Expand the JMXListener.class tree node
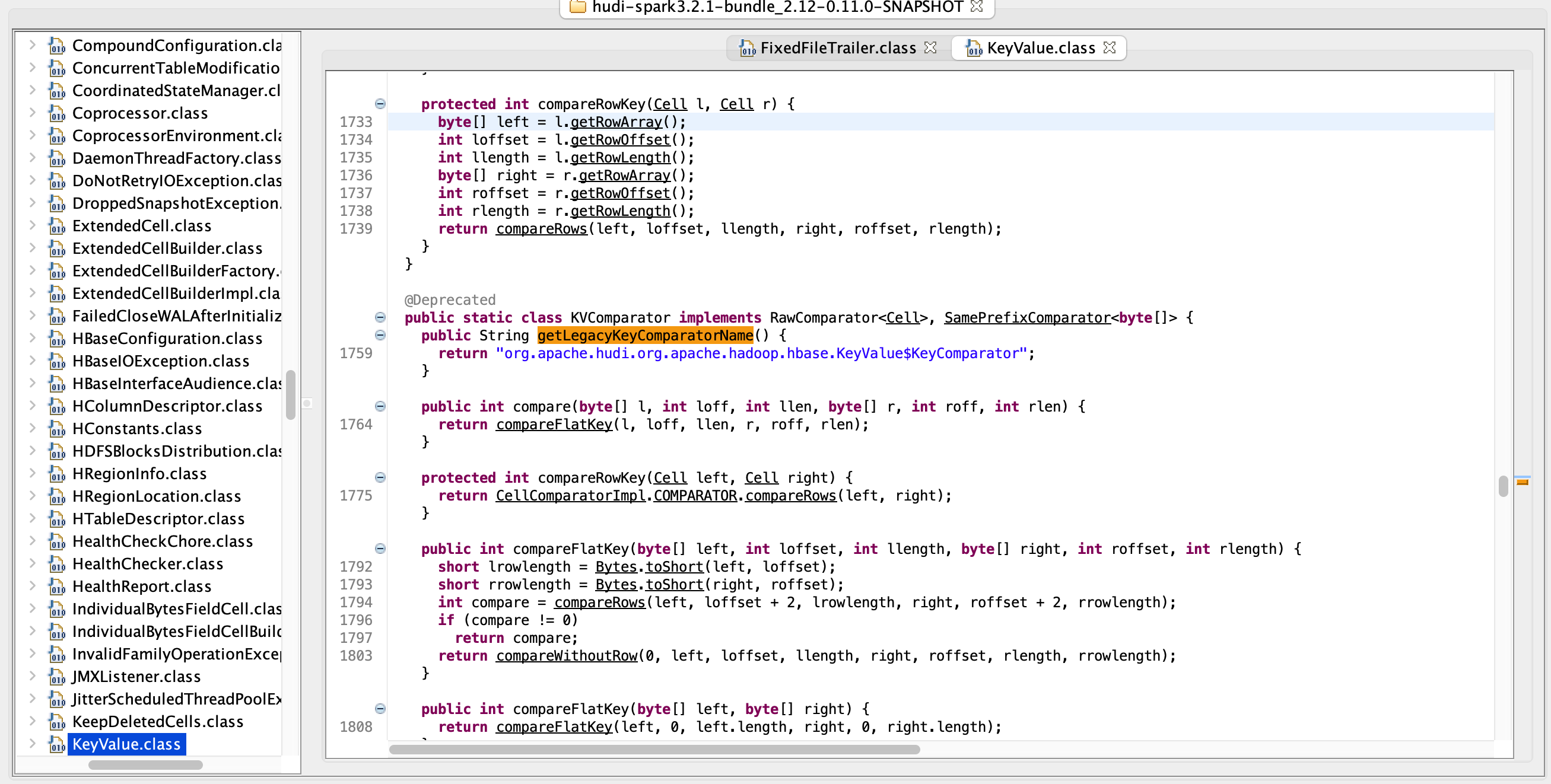The image size is (1551, 784). (33, 675)
